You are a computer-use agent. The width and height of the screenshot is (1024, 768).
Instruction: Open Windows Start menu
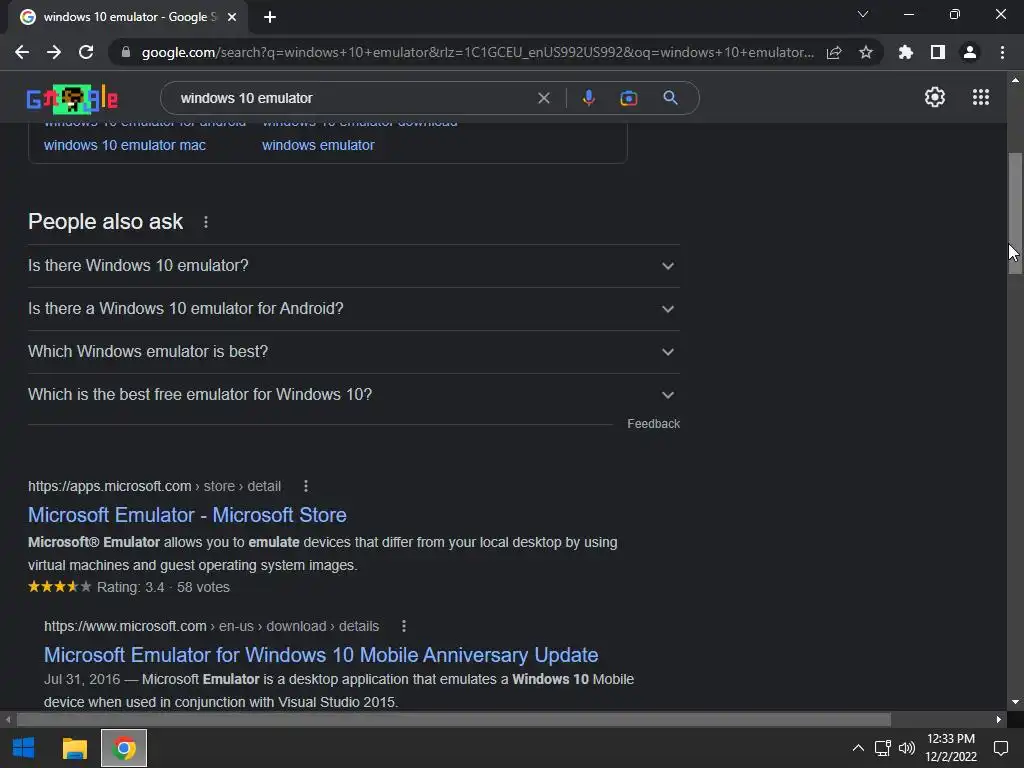(24, 748)
